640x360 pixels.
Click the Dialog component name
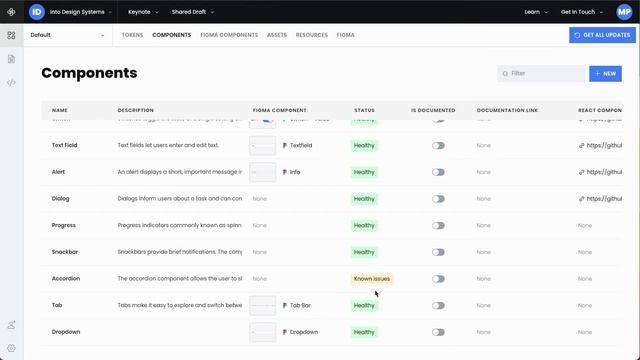coord(60,199)
